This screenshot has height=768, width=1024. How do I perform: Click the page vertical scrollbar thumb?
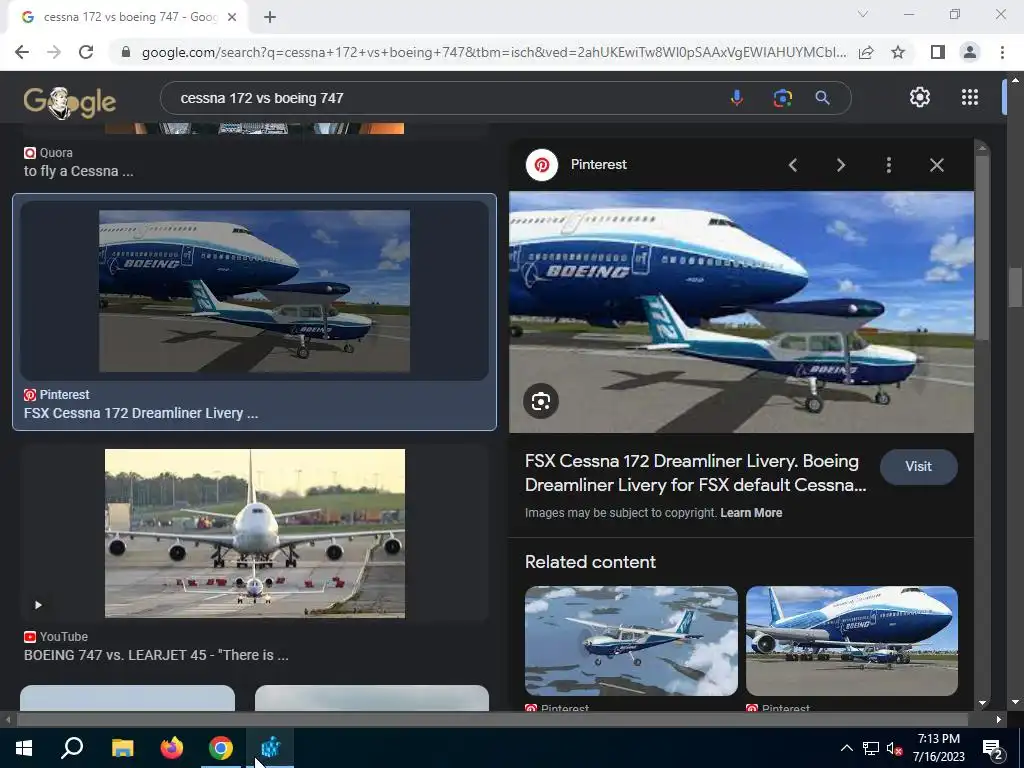pos(1015,286)
